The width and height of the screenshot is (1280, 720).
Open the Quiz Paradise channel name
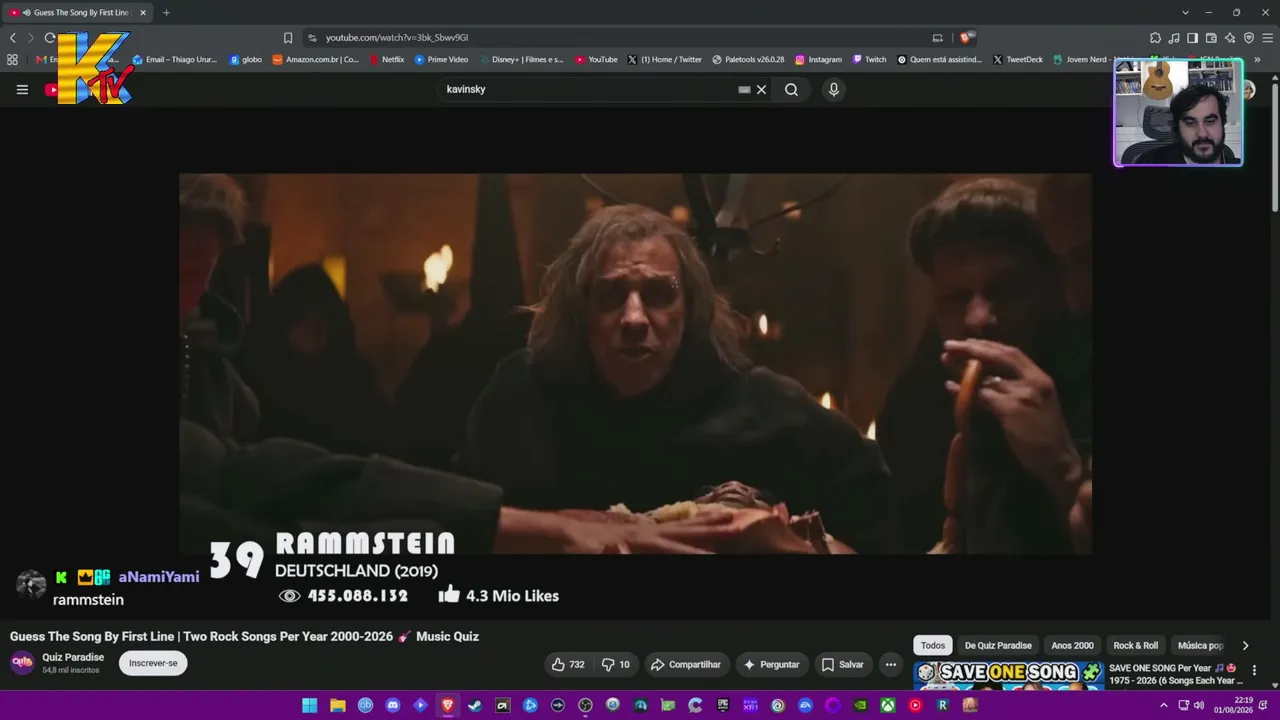tap(73, 657)
